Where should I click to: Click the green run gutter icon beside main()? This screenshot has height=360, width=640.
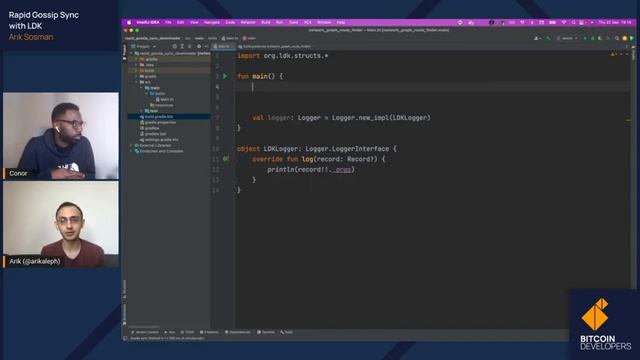(x=225, y=76)
